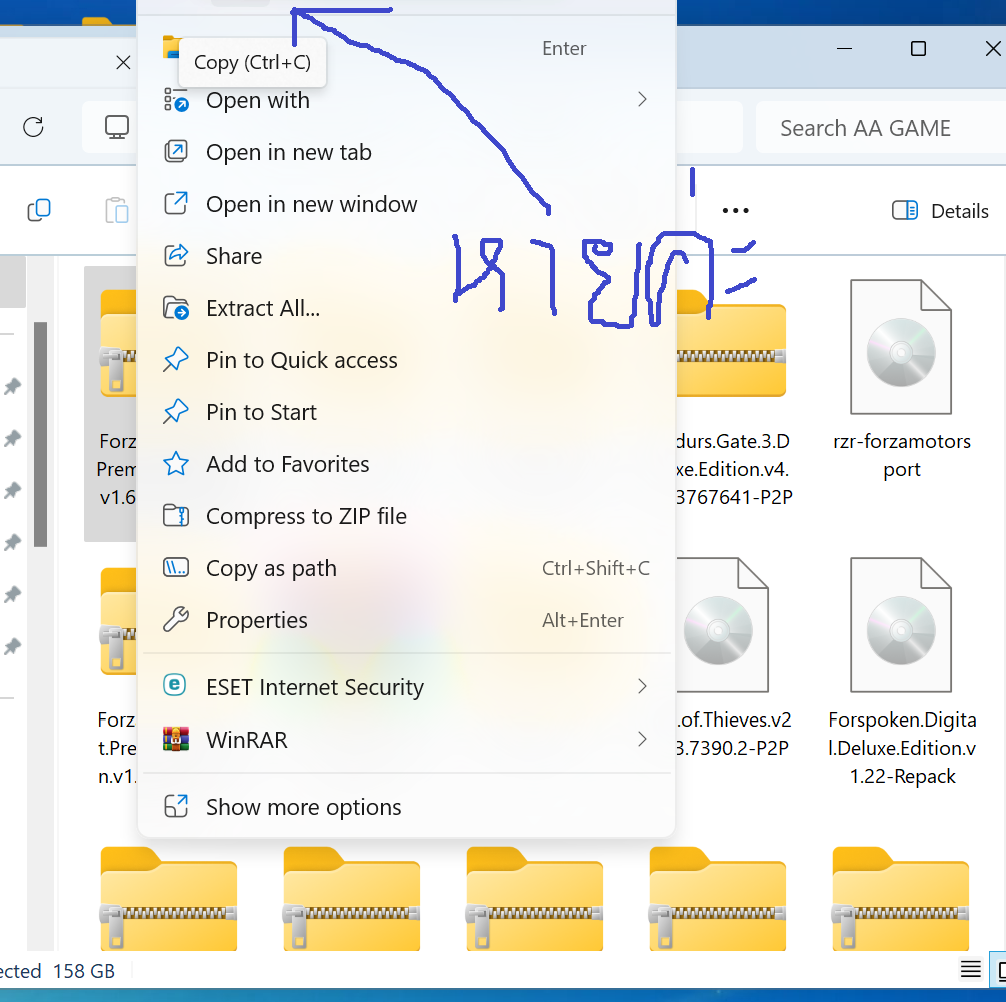Click the rzr-forzamotorsport file name
The width and height of the screenshot is (1006, 1002).
(901, 455)
